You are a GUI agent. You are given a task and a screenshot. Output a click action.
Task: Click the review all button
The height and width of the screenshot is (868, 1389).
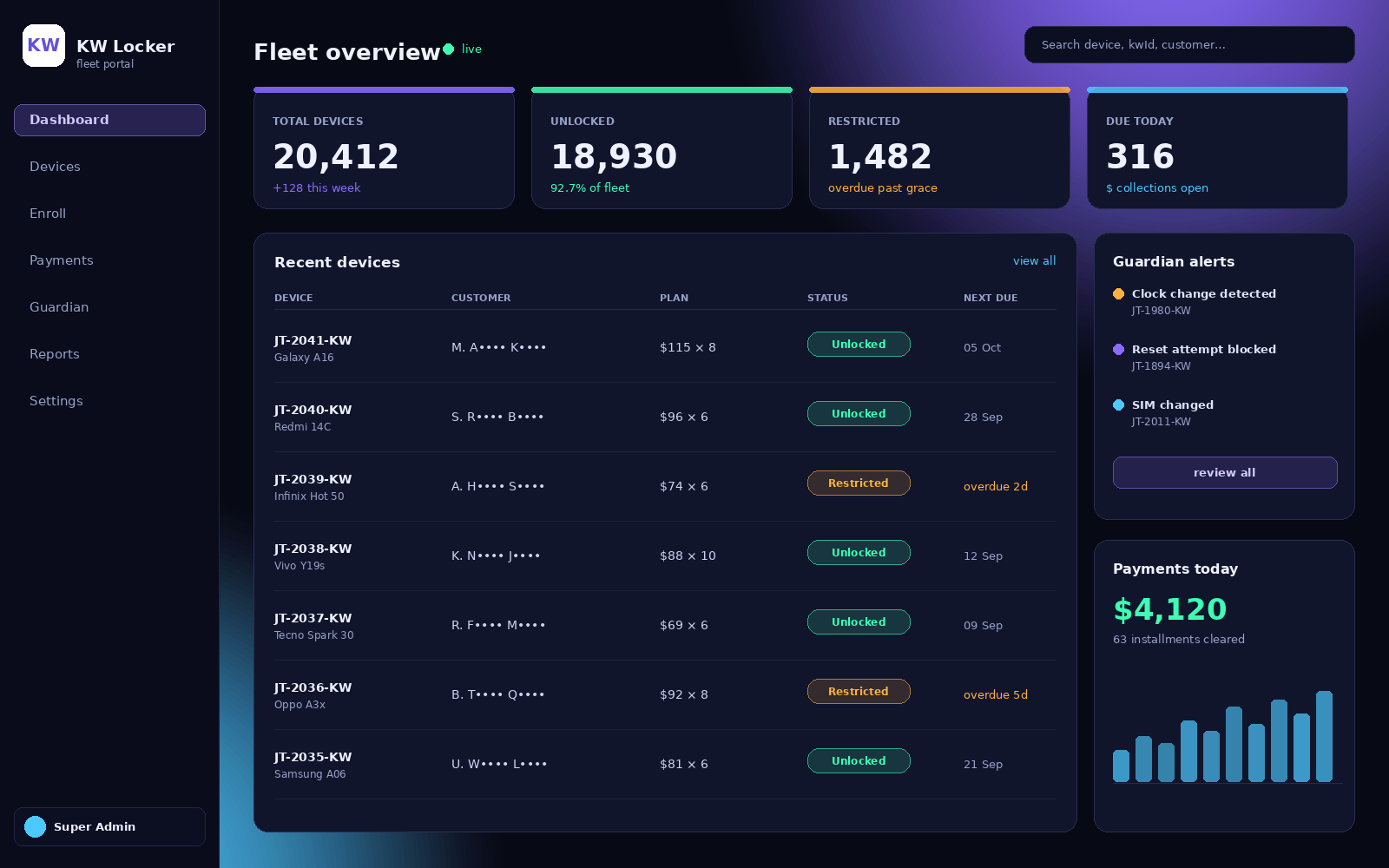[1225, 472]
